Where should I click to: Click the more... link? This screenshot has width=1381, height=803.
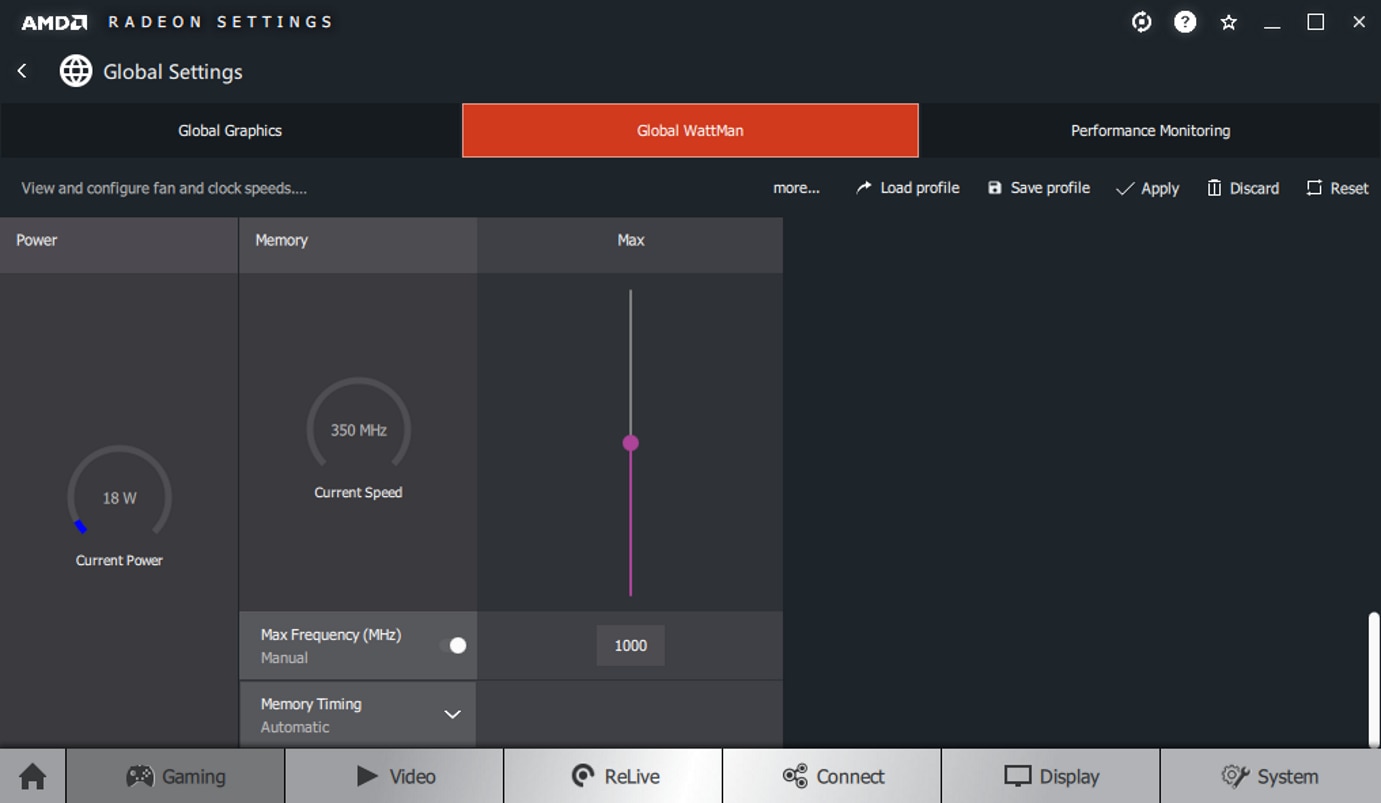[x=796, y=188]
